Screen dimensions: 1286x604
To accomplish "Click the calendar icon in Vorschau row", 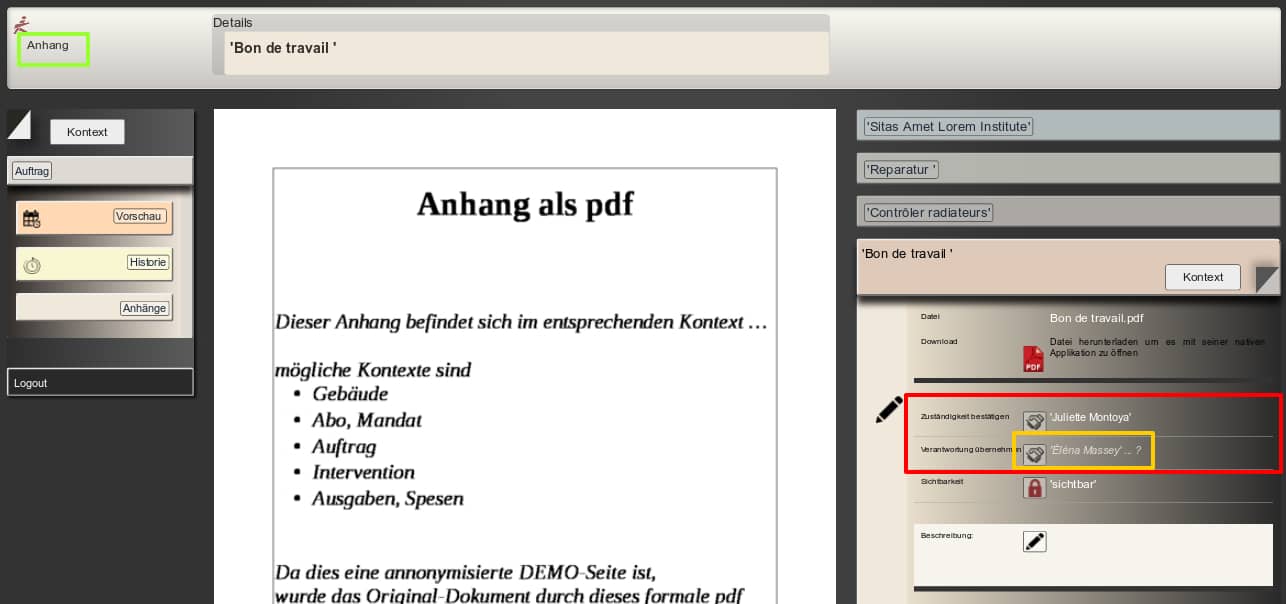I will pos(31,219).
